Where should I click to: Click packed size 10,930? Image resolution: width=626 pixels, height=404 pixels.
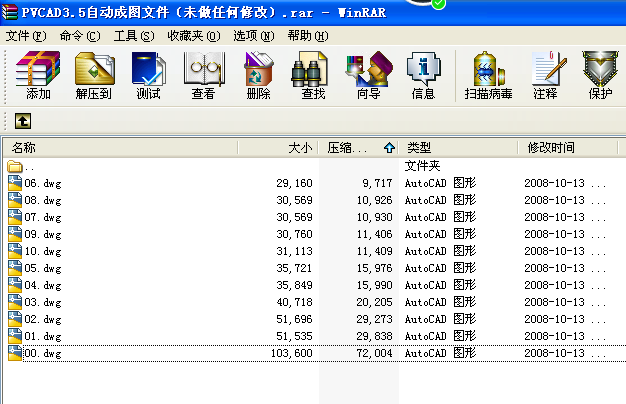tap(374, 217)
